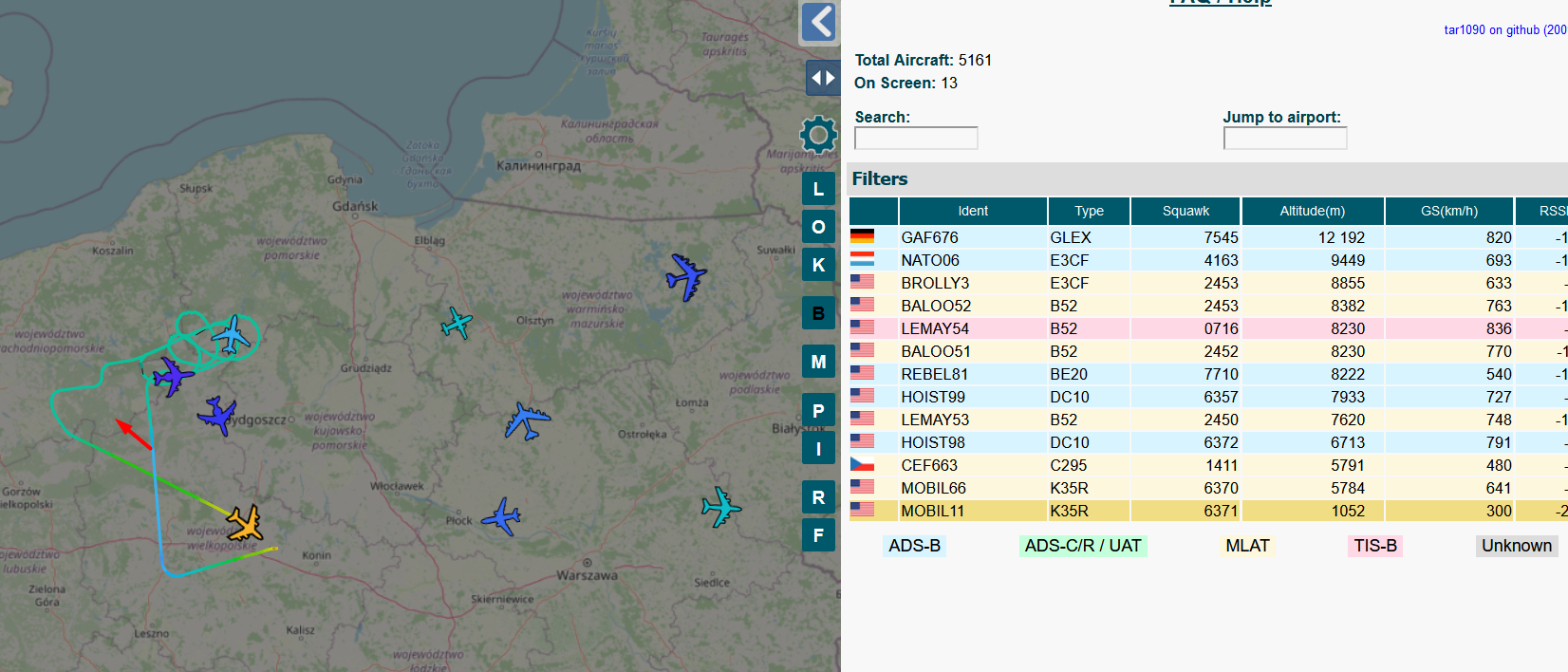The height and width of the screenshot is (672, 1568).
Task: Select the BALOO52 ident cell
Action: pos(972,306)
